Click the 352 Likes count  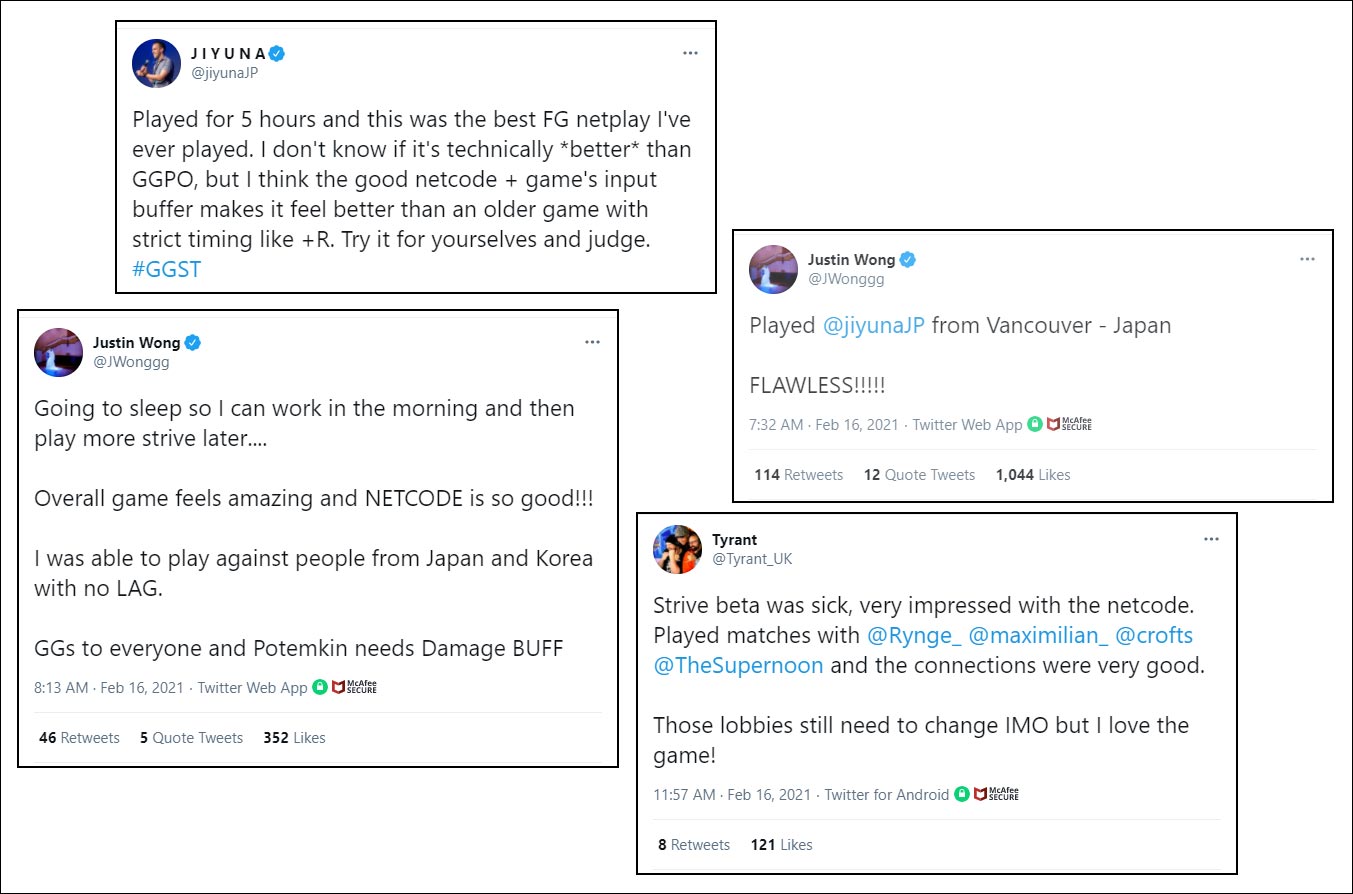pos(294,738)
